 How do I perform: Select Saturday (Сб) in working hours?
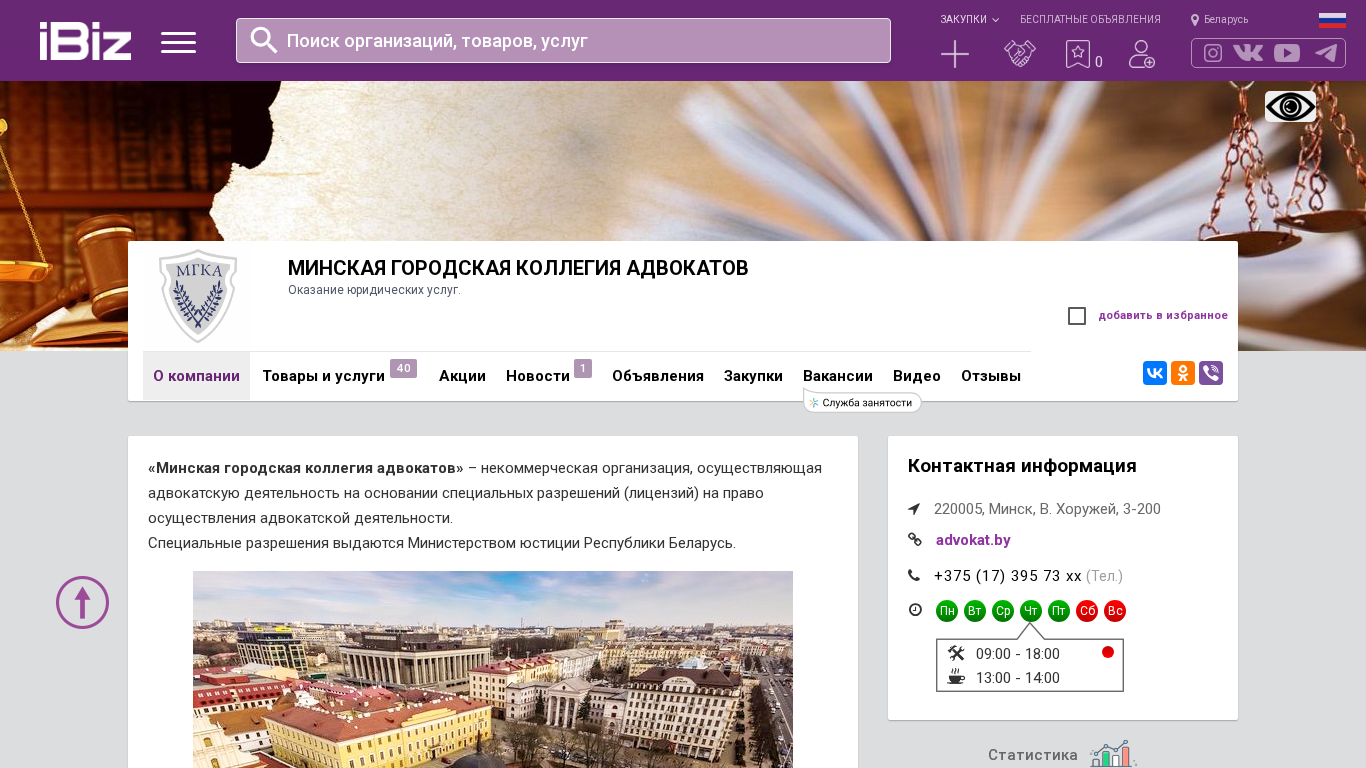(x=1087, y=611)
